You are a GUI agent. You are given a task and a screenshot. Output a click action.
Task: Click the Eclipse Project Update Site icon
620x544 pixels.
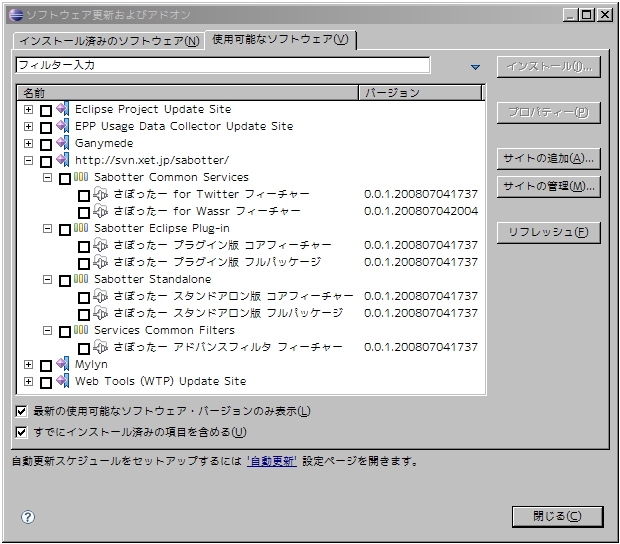(63, 109)
